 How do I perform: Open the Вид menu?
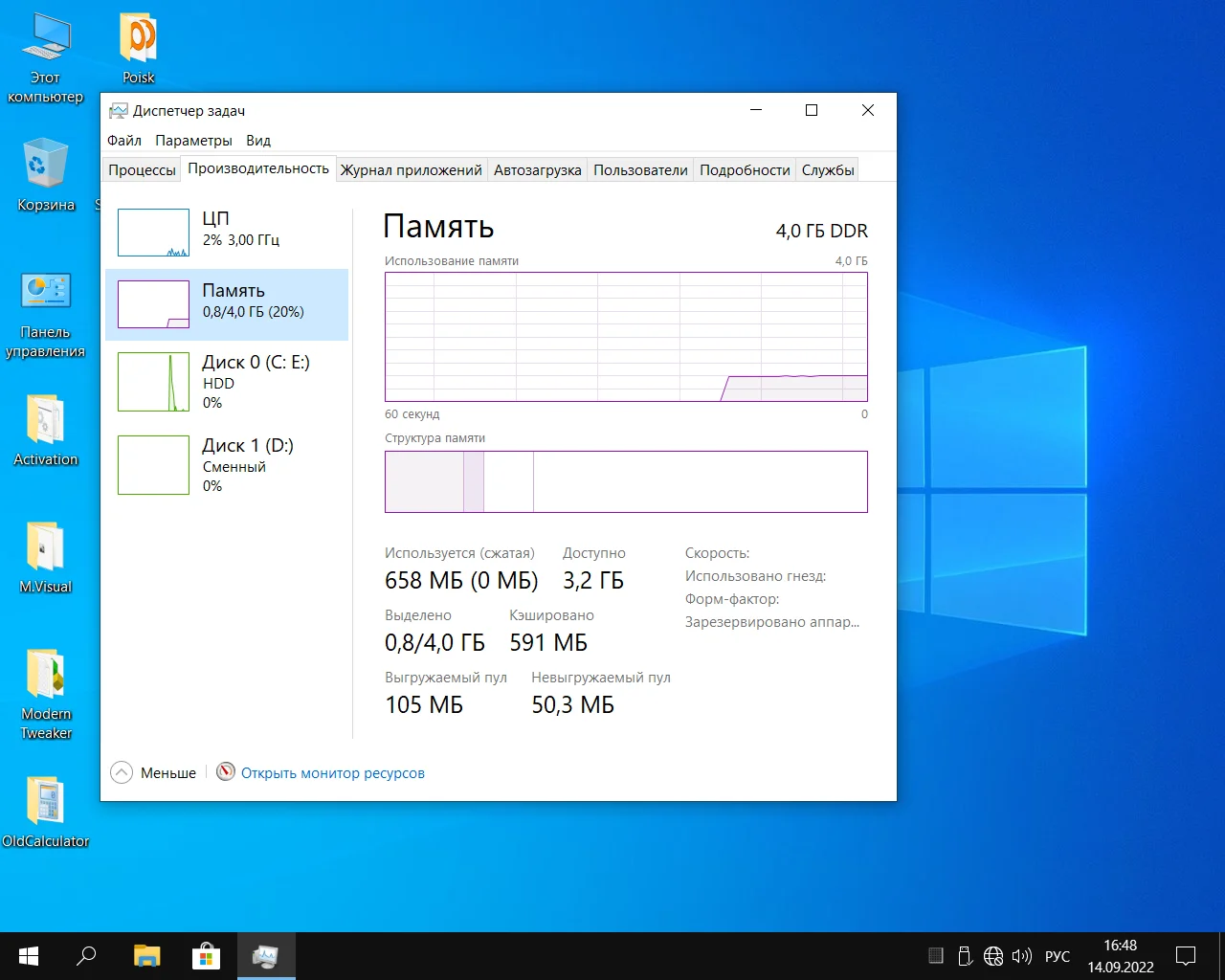pyautogui.click(x=258, y=141)
